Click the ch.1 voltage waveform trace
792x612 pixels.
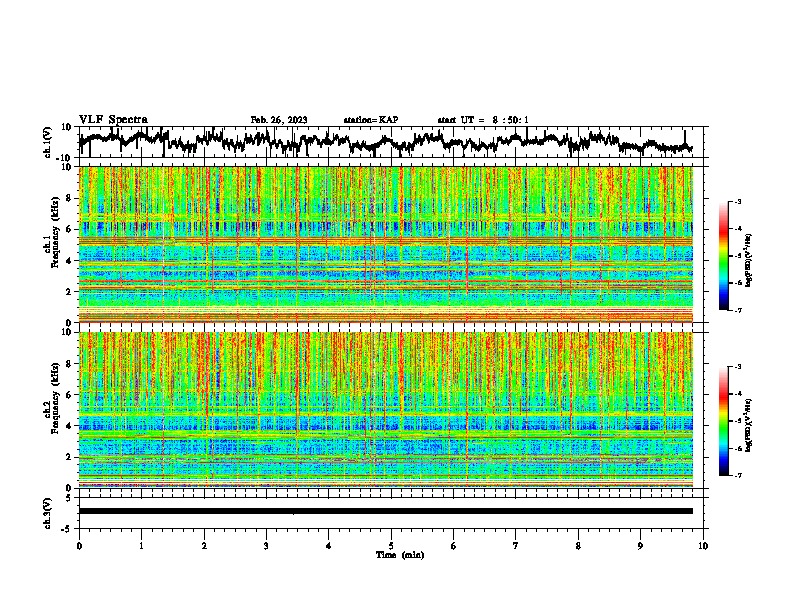(x=385, y=142)
